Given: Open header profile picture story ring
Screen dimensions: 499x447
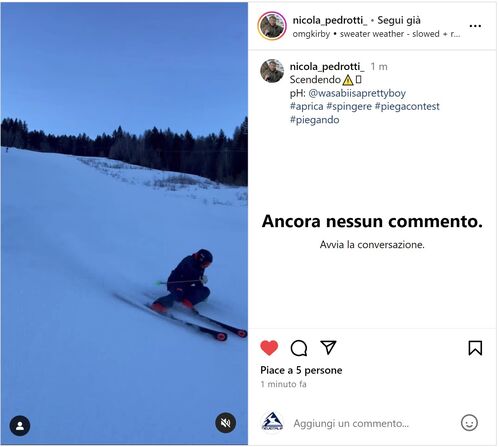Looking at the screenshot, I should (272, 26).
